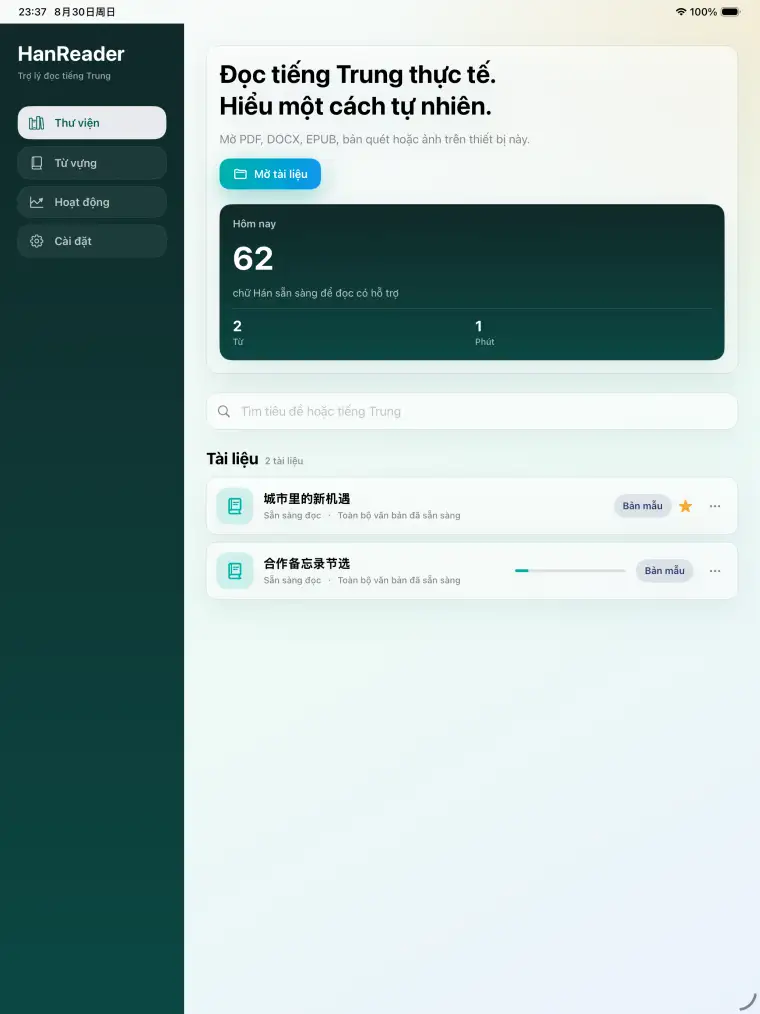Open the Hoạt động activity tab
760x1014 pixels.
pos(92,202)
